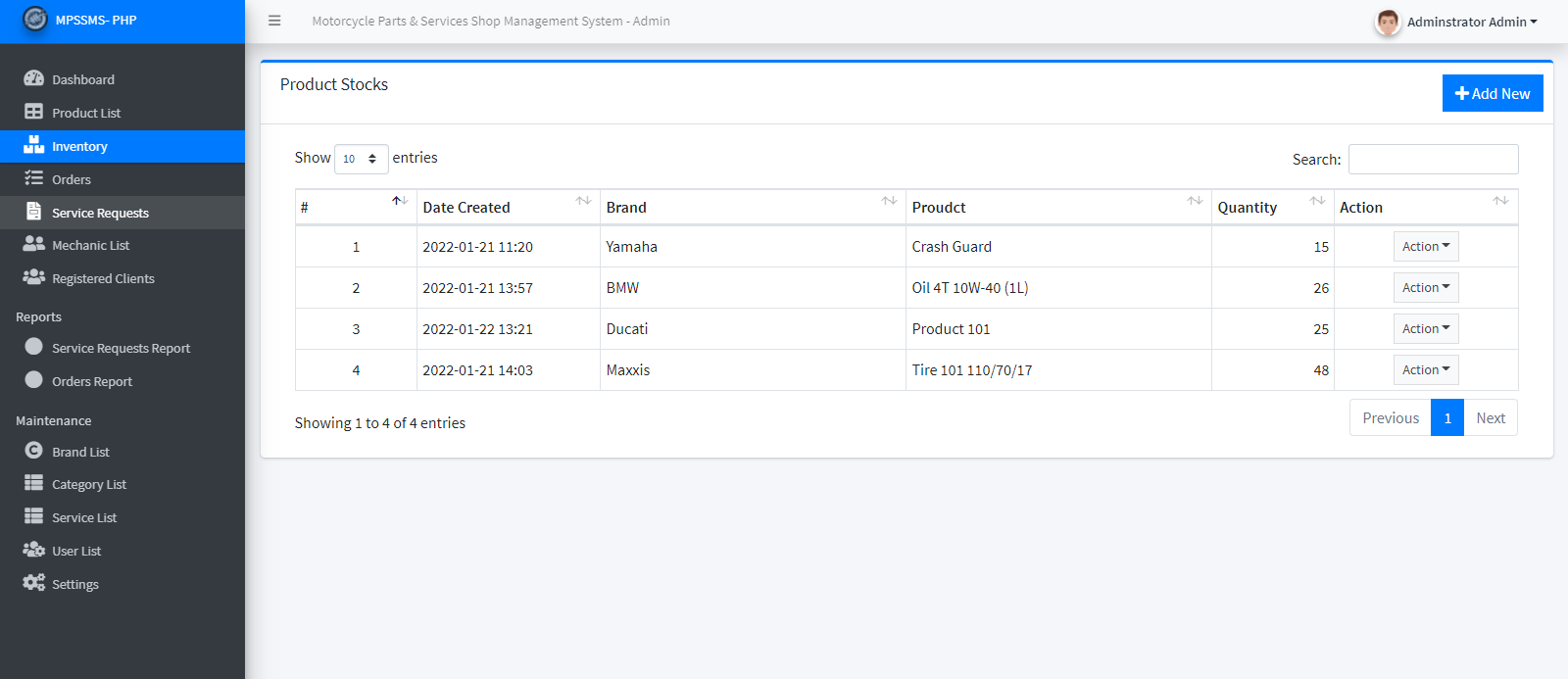Viewport: 1568px width, 679px height.
Task: Sort by Quantity column arrows
Action: [x=1317, y=201]
